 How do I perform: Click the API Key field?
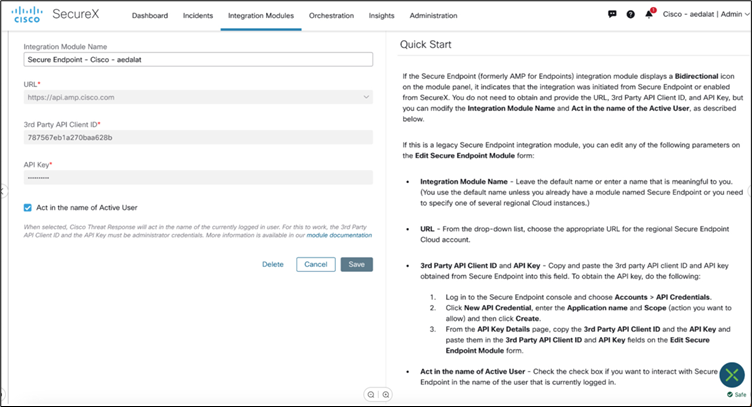(x=198, y=178)
